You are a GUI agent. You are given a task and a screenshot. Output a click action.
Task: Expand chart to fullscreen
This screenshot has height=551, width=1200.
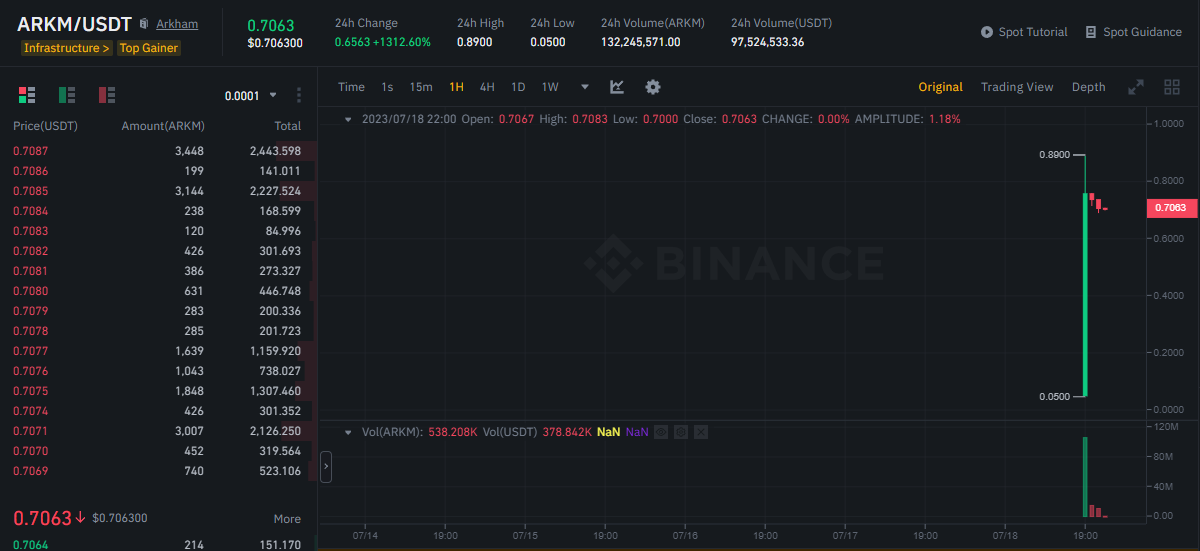[1136, 87]
